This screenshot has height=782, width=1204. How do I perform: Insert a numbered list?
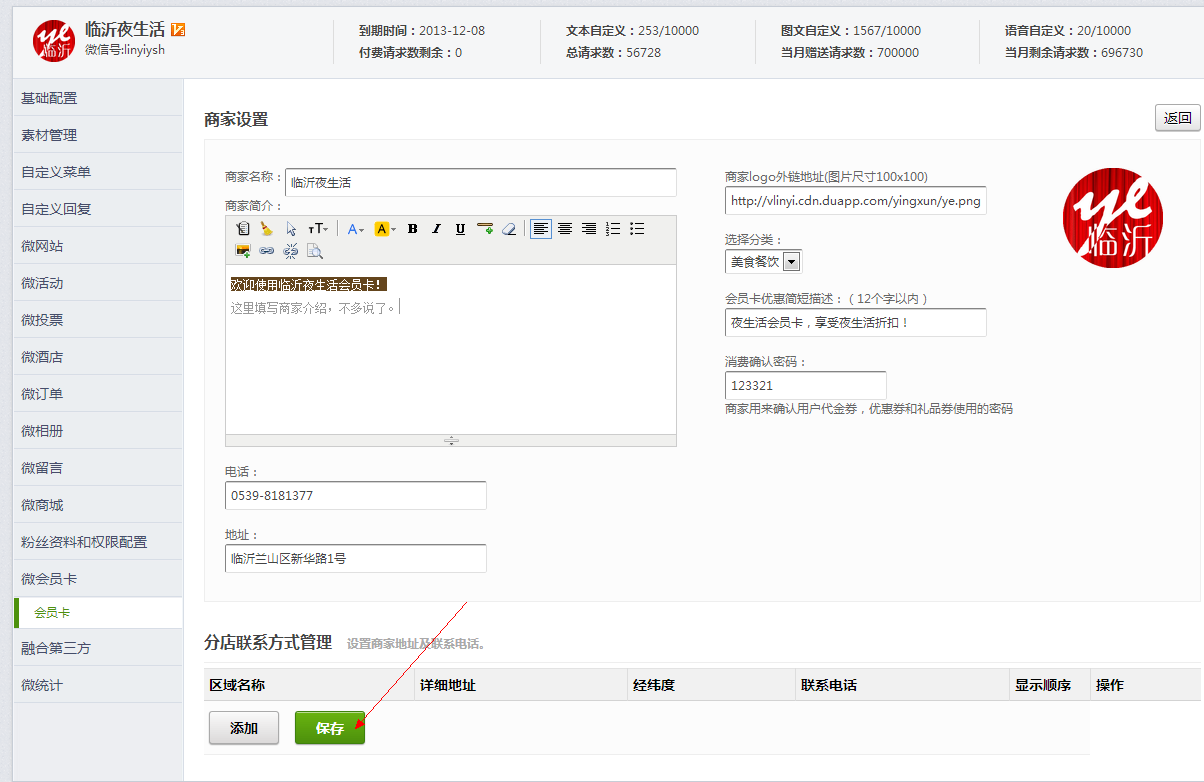(x=613, y=229)
